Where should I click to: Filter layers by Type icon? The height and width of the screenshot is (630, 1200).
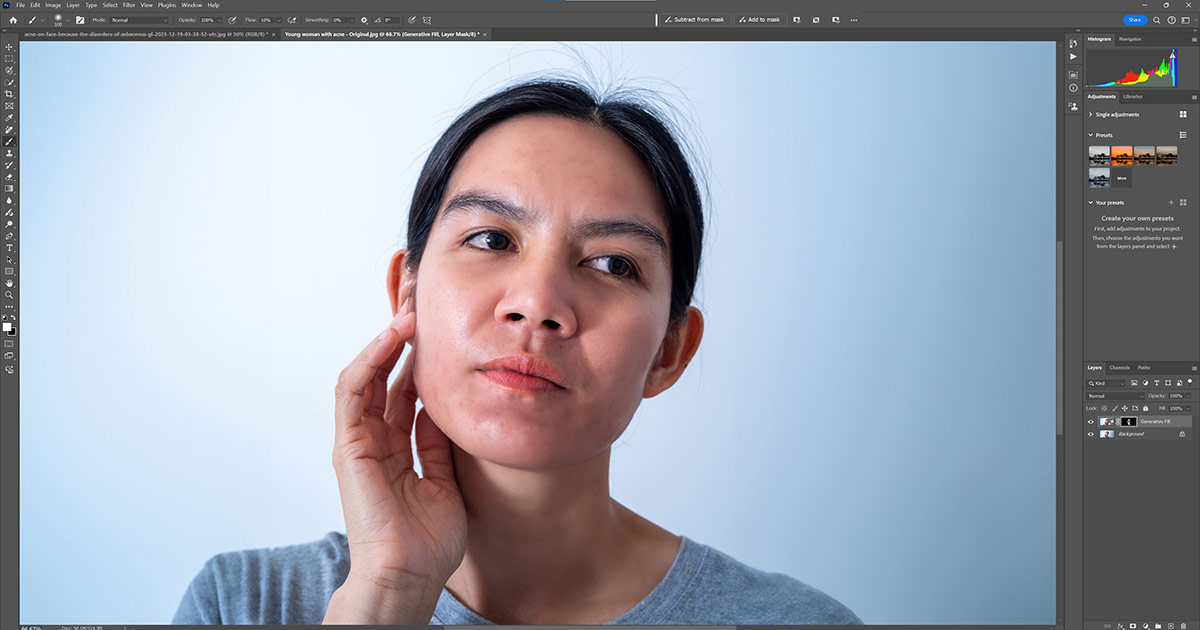coord(1157,383)
